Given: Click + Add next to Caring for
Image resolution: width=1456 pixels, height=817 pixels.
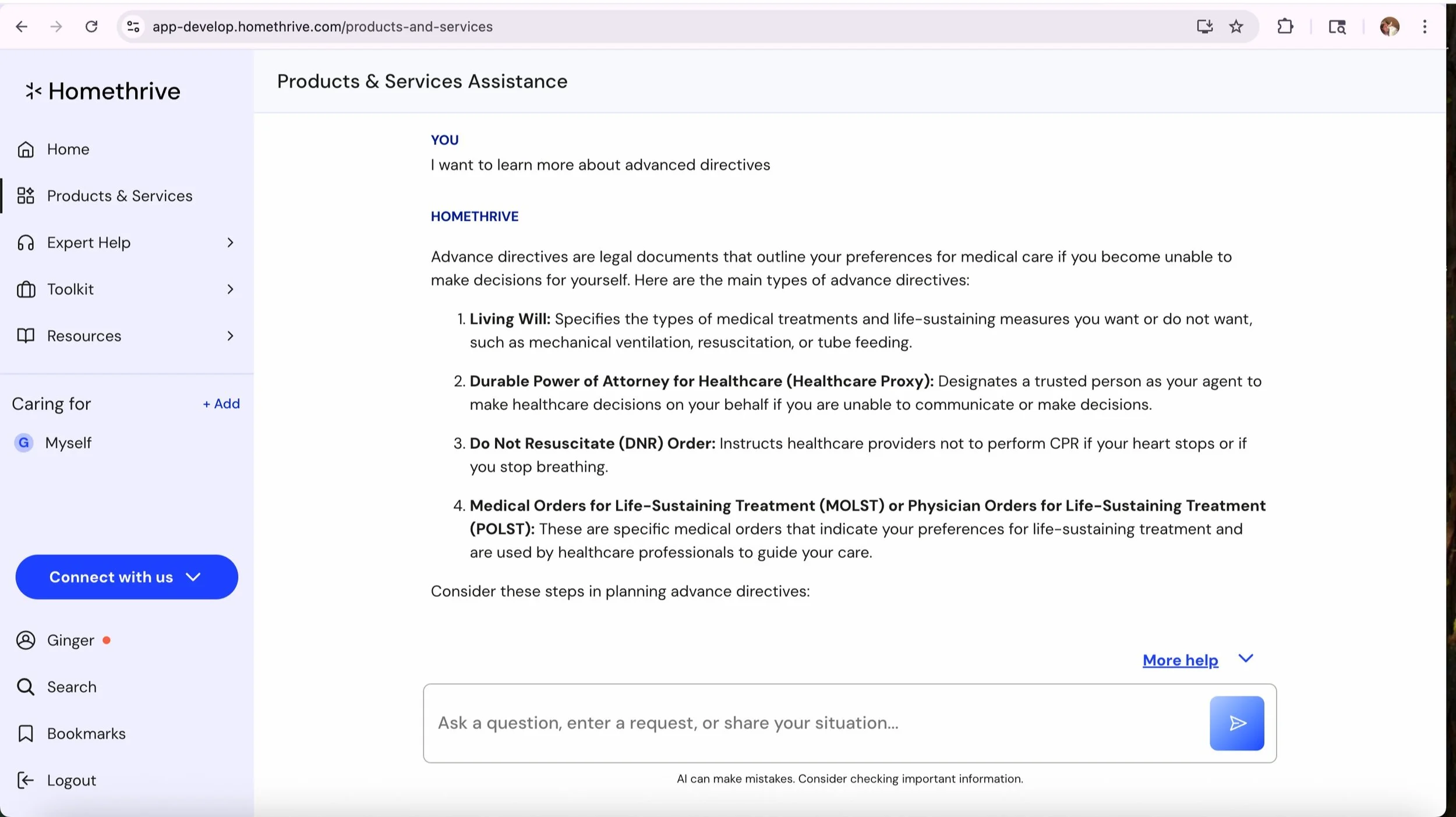Looking at the screenshot, I should 221,404.
